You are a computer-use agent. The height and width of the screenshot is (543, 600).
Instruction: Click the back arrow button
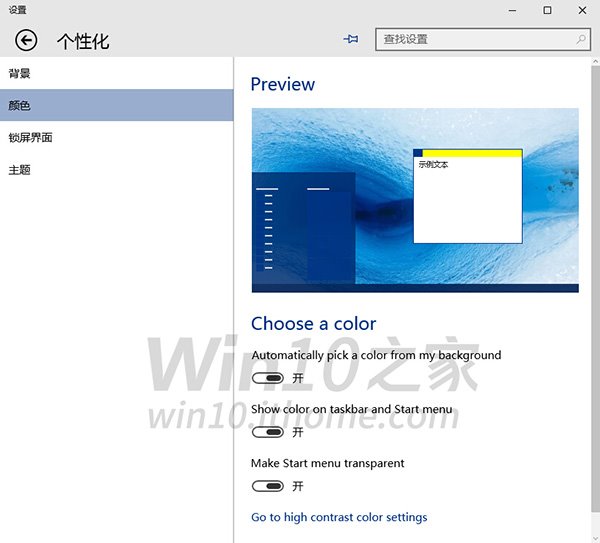coord(26,40)
